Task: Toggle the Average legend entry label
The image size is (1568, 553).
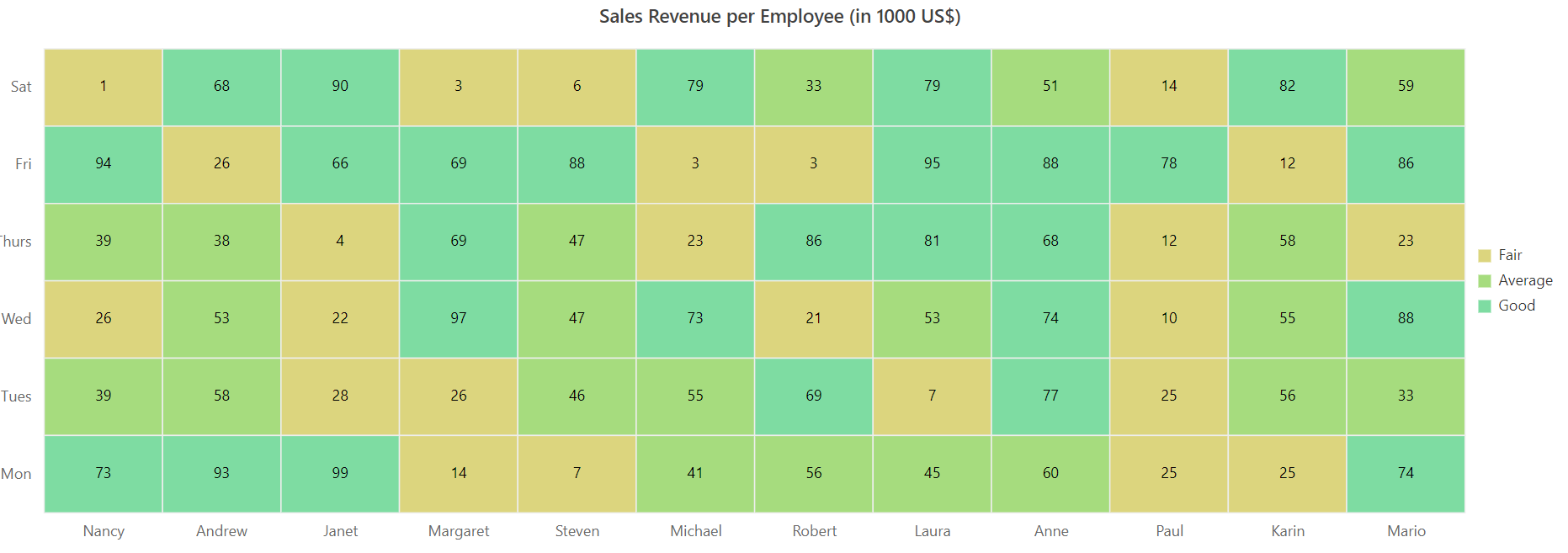Action: coord(1525,280)
